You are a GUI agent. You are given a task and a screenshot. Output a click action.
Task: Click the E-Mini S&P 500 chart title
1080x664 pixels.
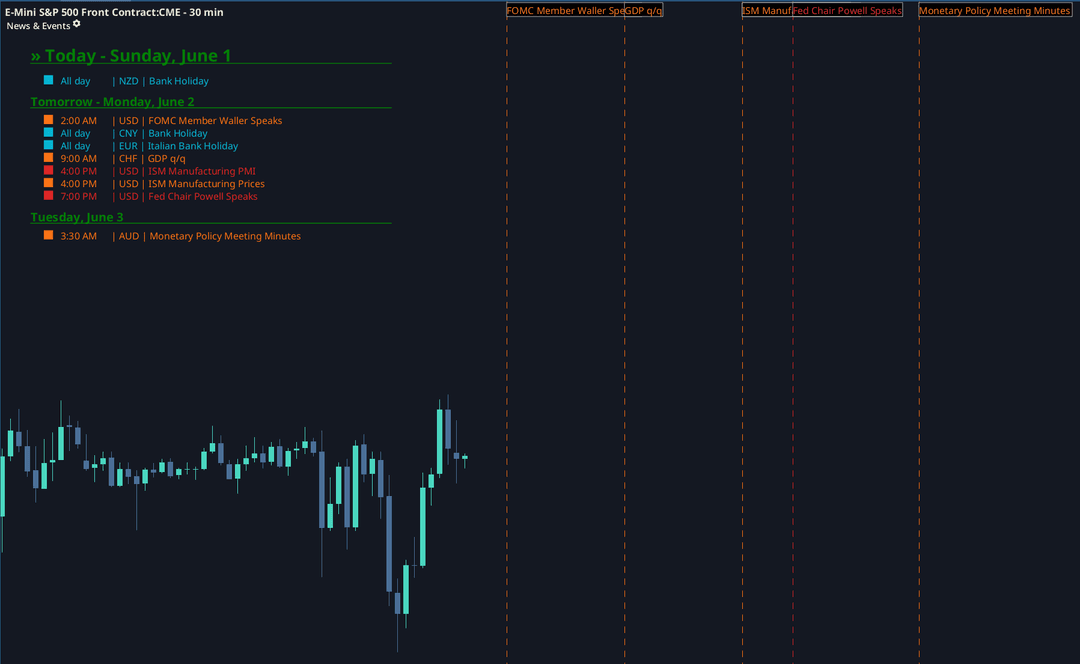point(114,12)
